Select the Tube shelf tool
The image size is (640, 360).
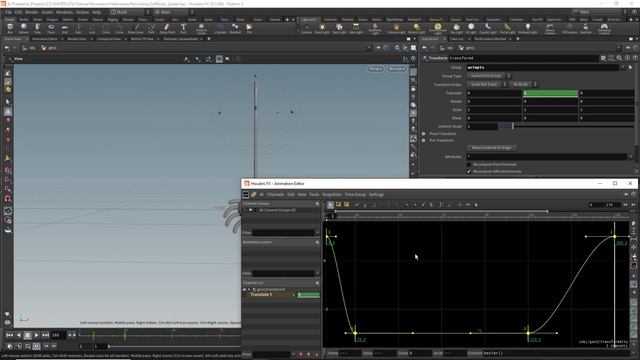coord(37,29)
